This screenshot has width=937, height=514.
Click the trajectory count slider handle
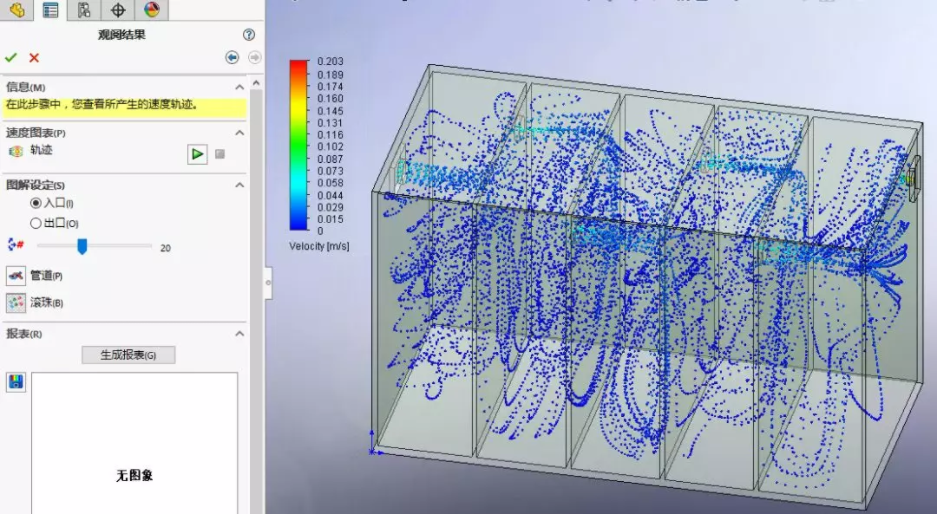pos(82,246)
